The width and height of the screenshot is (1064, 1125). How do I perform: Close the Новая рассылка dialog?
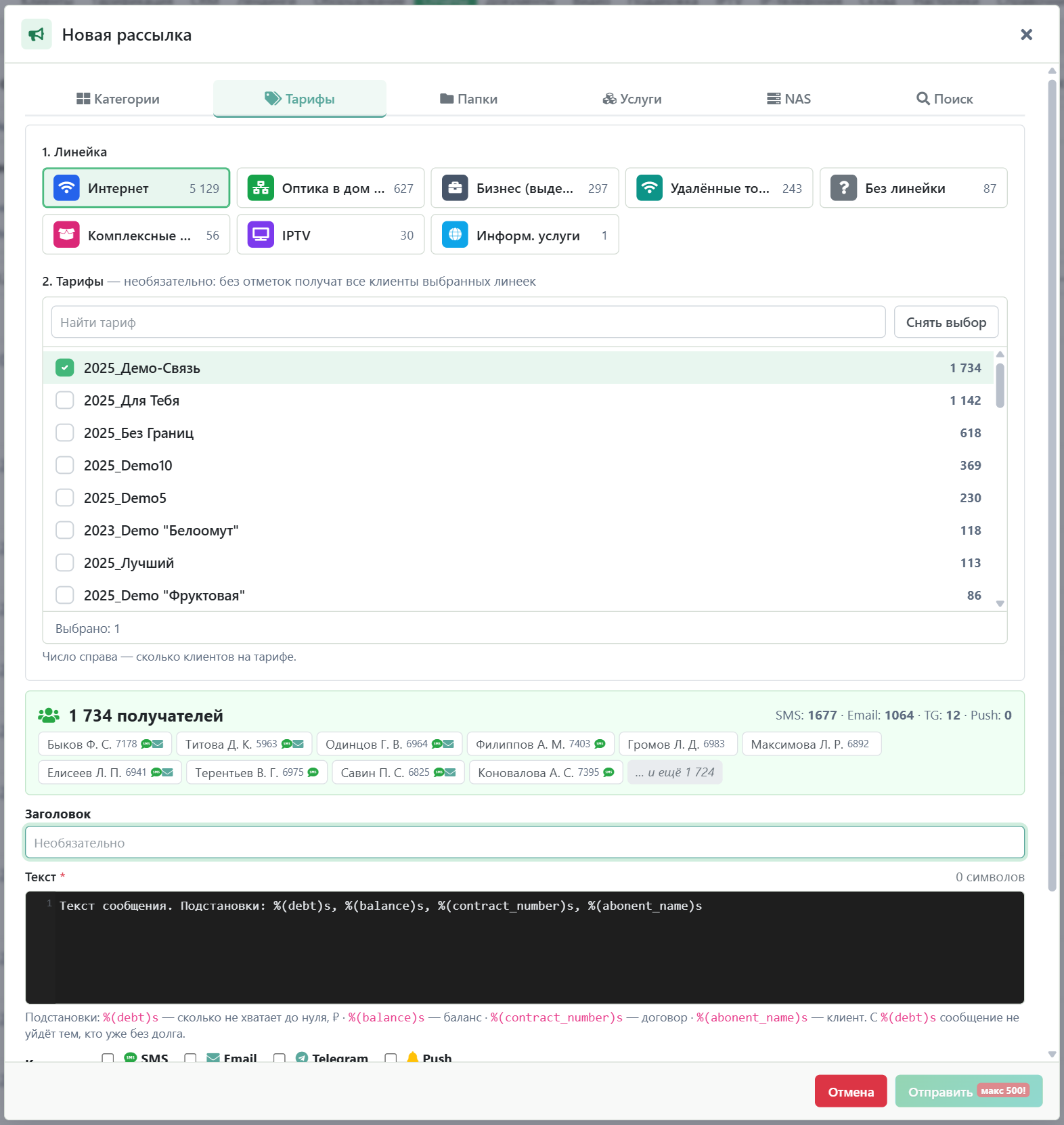[x=1026, y=35]
